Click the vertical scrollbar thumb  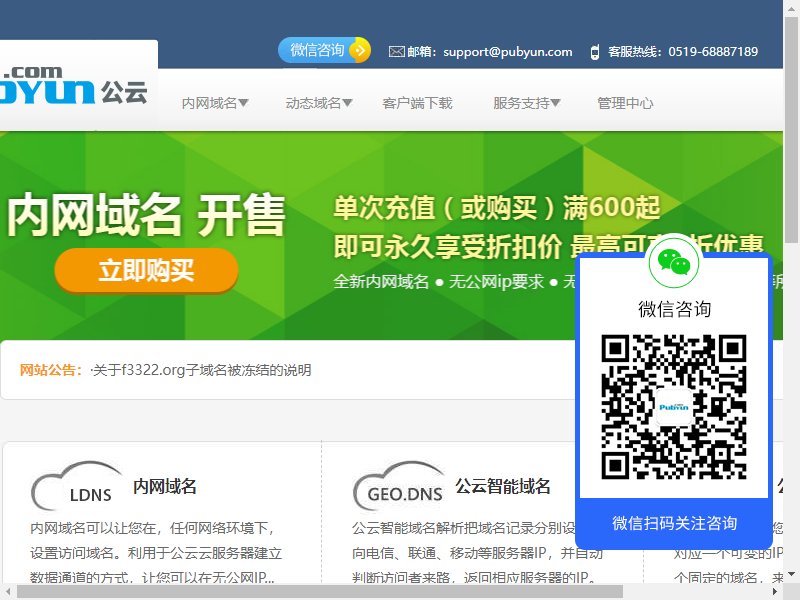coord(793,128)
